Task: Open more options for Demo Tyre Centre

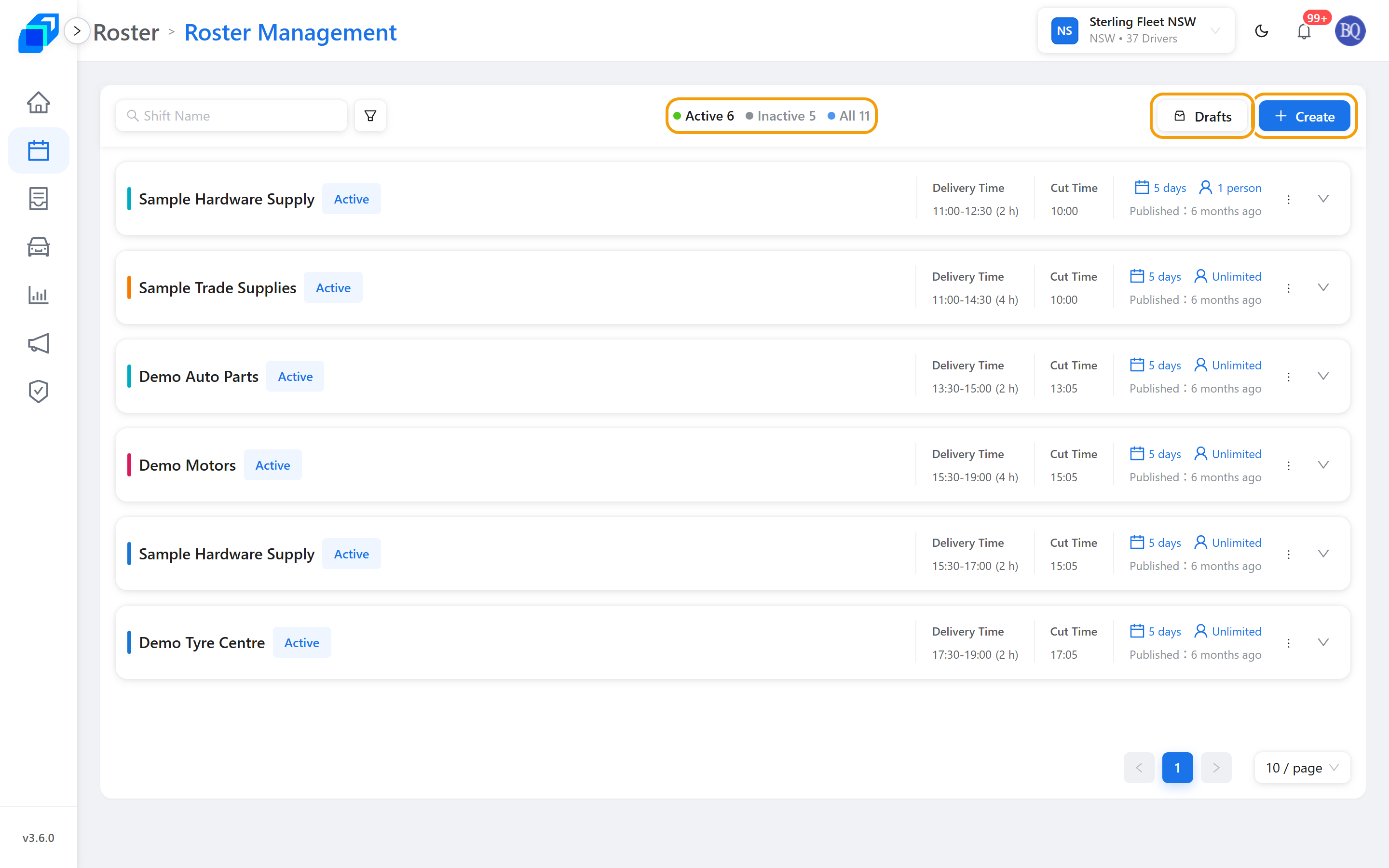Action: point(1289,643)
